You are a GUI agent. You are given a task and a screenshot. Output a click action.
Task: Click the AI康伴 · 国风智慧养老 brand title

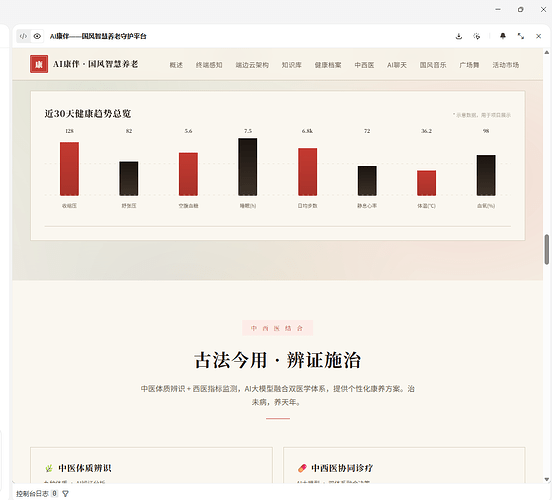(95, 64)
